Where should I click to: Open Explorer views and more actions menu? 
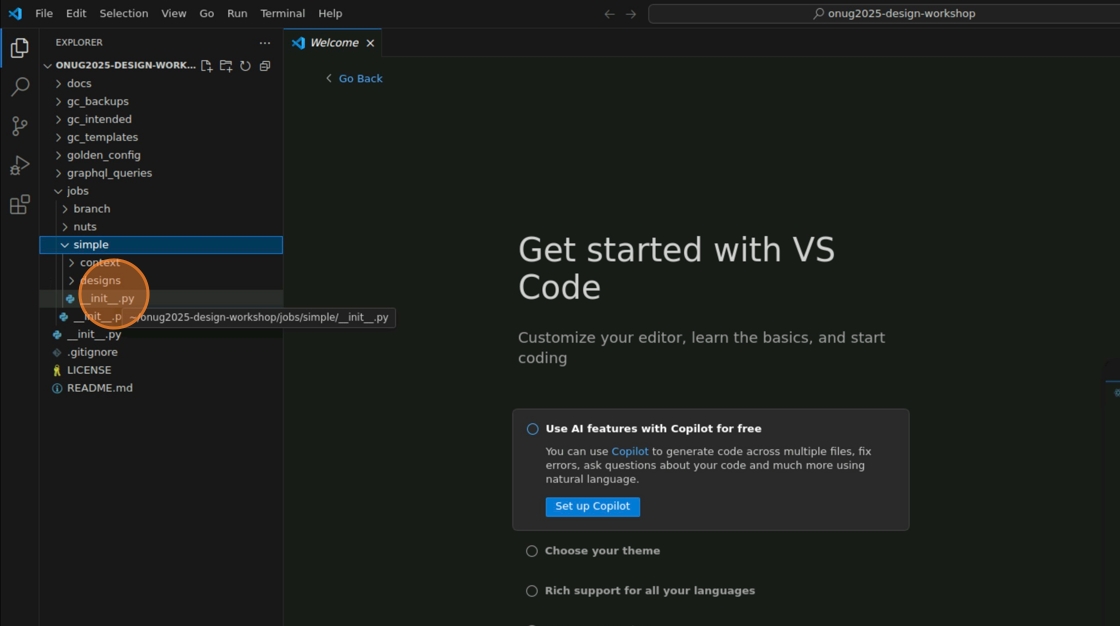pyautogui.click(x=265, y=43)
